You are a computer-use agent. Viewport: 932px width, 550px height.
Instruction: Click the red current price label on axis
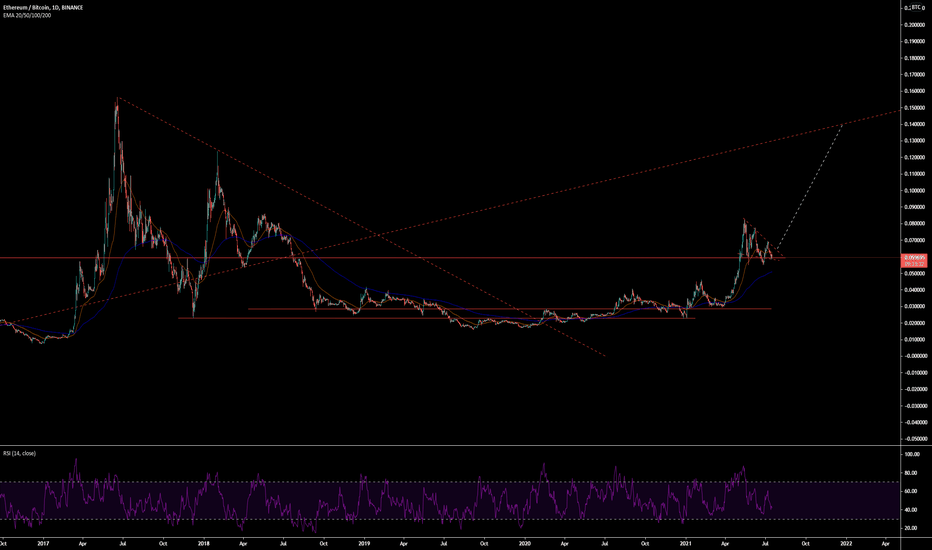[x=914, y=260]
